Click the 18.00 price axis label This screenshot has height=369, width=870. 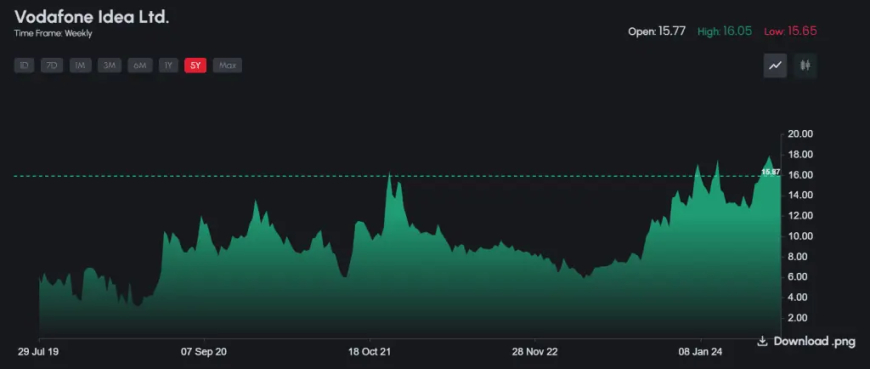coord(801,154)
